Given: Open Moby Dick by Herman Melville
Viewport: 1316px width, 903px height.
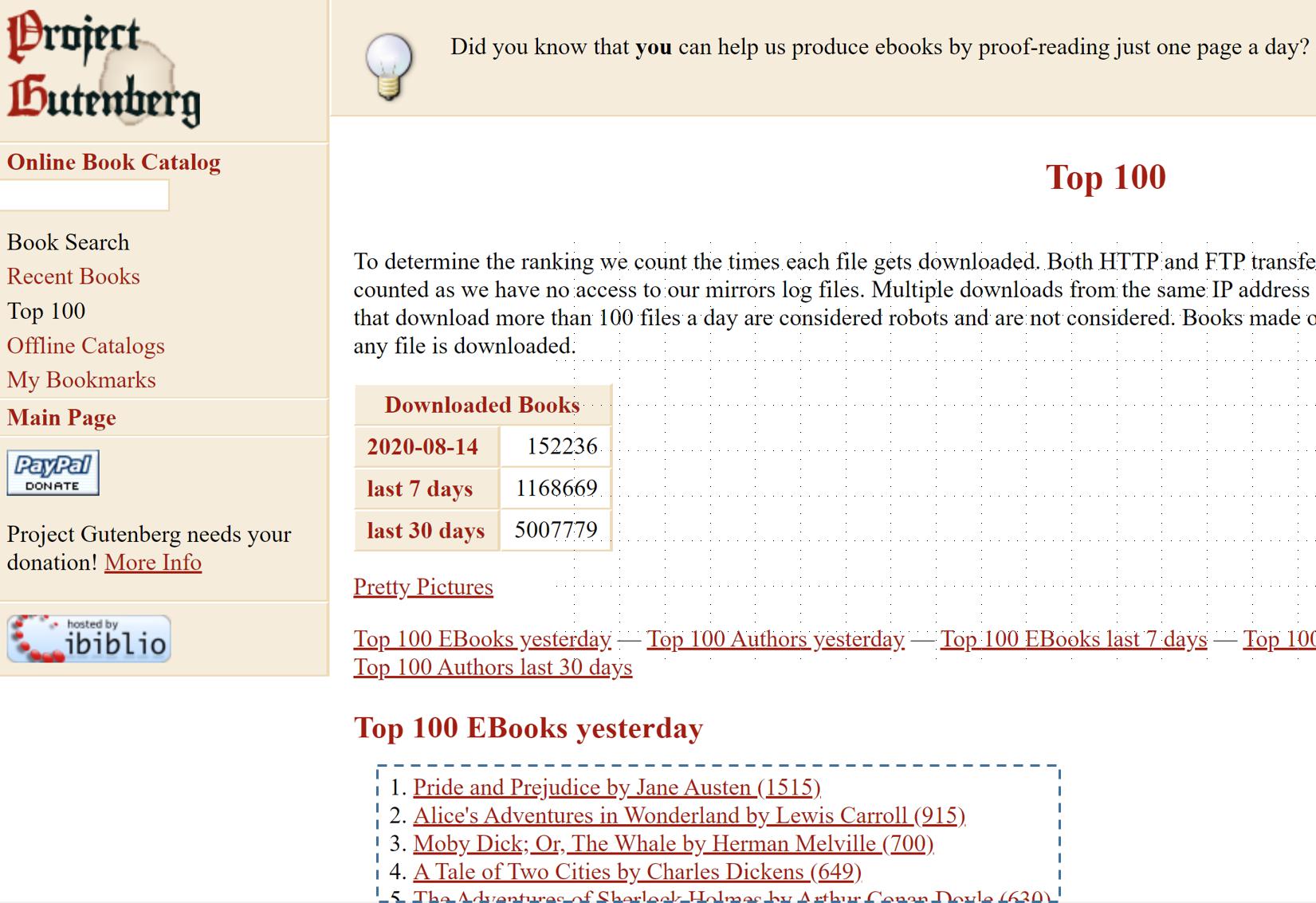Looking at the screenshot, I should tap(674, 844).
